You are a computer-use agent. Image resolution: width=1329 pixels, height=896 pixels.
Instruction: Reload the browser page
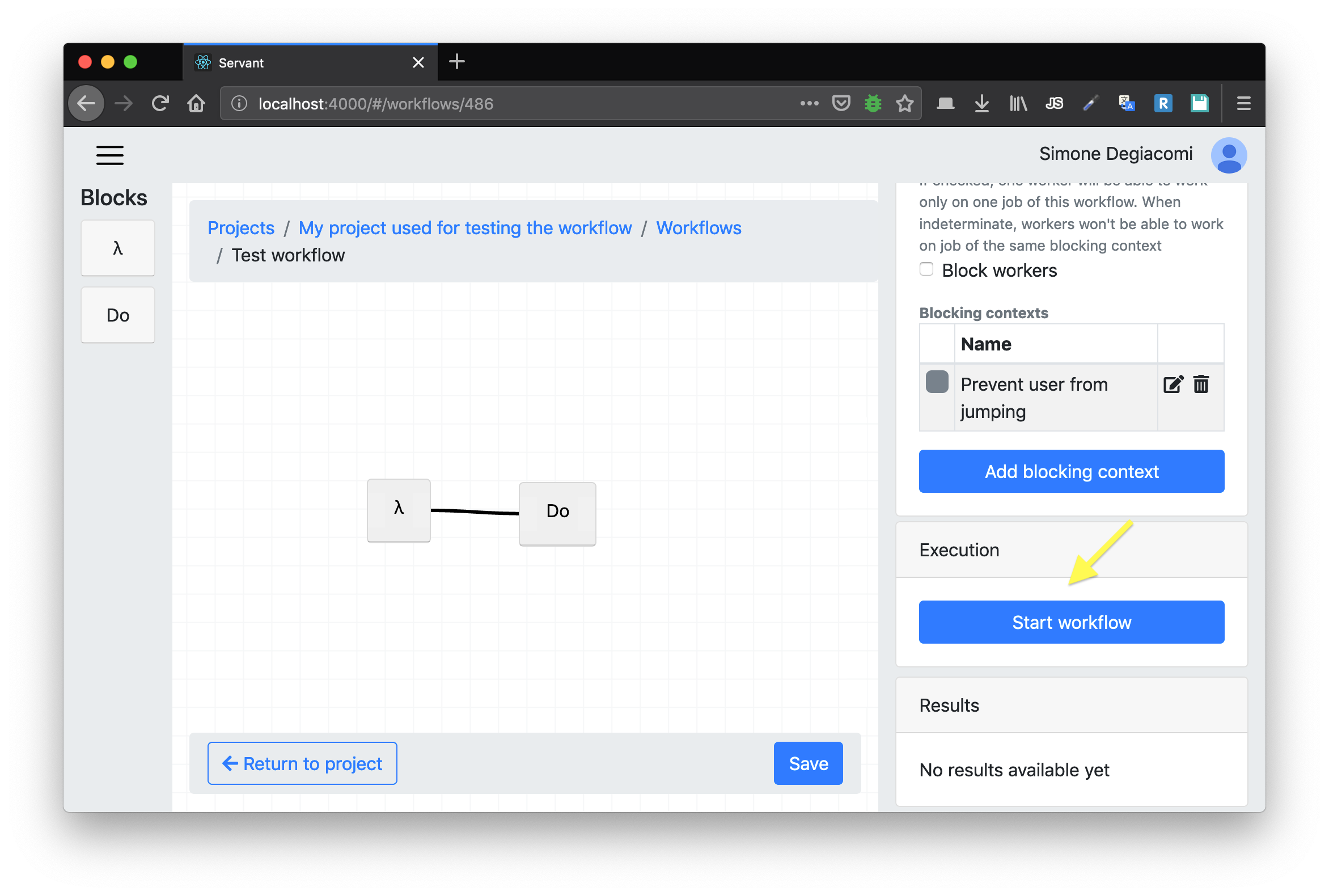click(160, 103)
